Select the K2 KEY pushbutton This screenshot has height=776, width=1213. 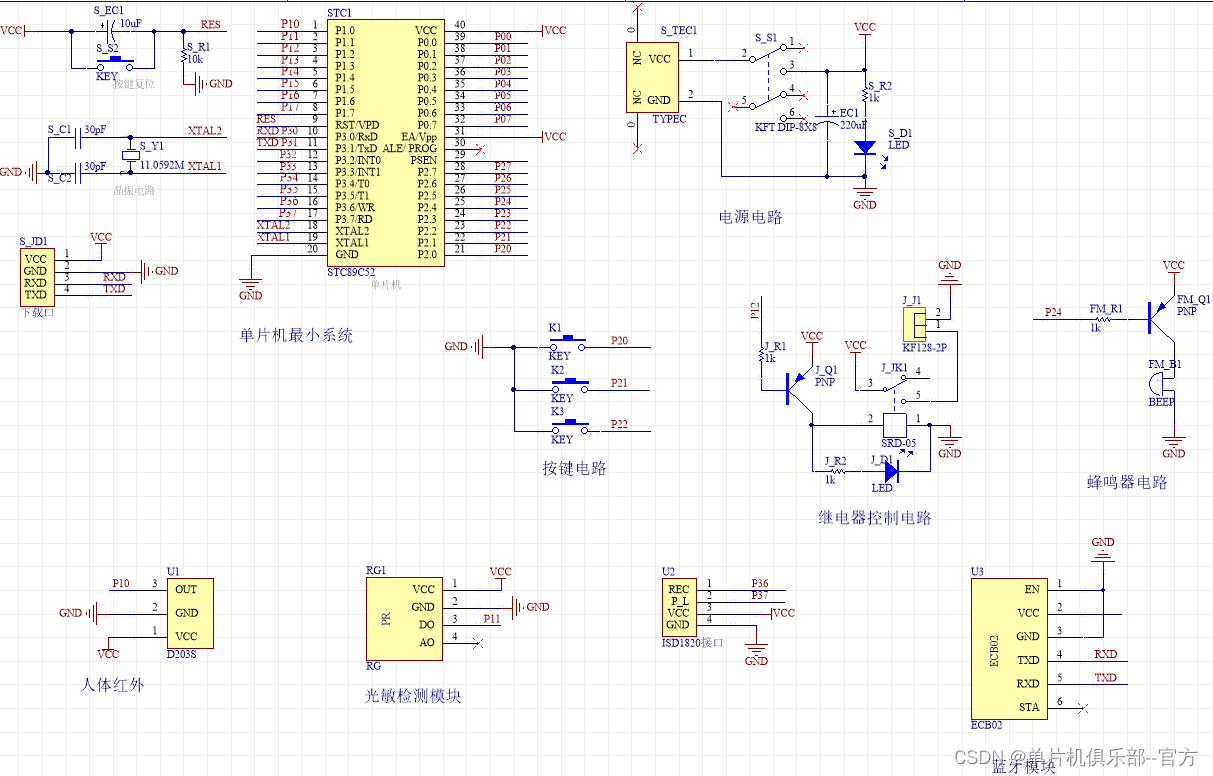pos(568,382)
